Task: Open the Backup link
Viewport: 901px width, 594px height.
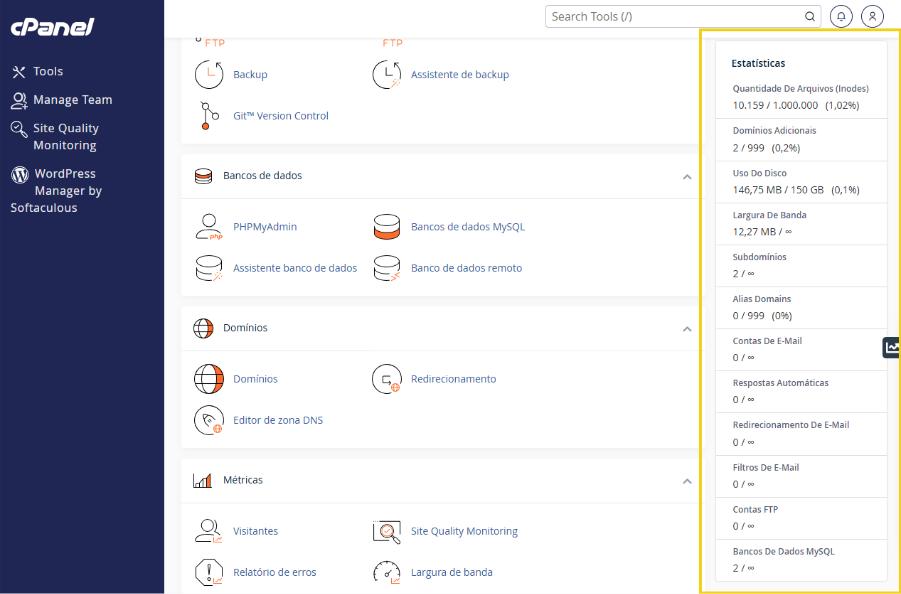Action: pos(250,74)
